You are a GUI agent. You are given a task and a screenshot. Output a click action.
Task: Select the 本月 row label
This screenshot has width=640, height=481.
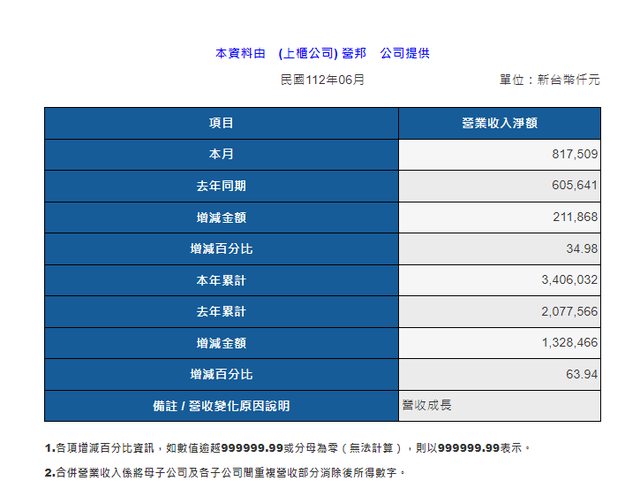click(x=221, y=155)
